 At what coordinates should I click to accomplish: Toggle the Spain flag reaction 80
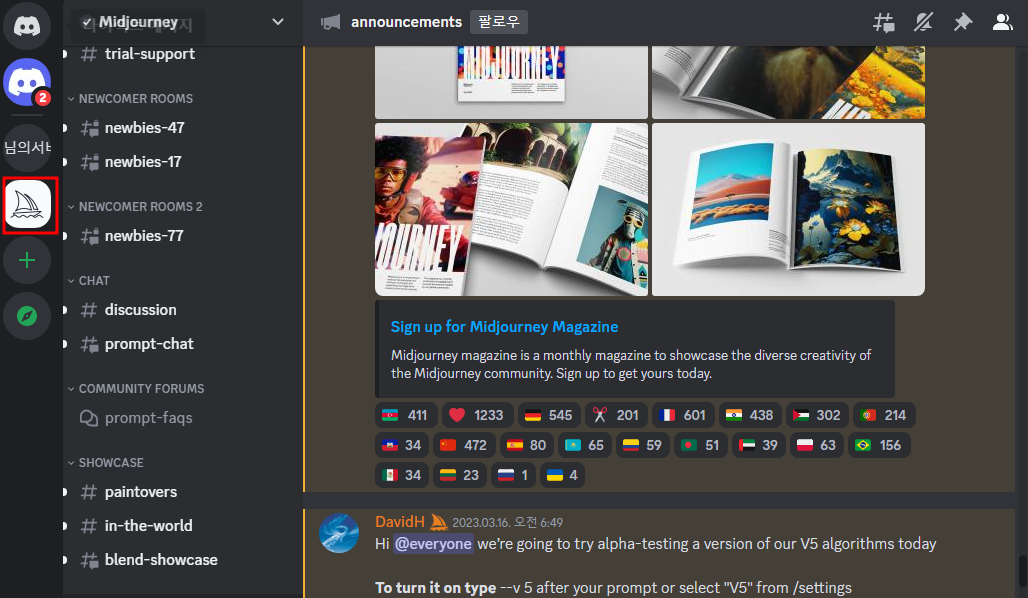click(x=526, y=445)
